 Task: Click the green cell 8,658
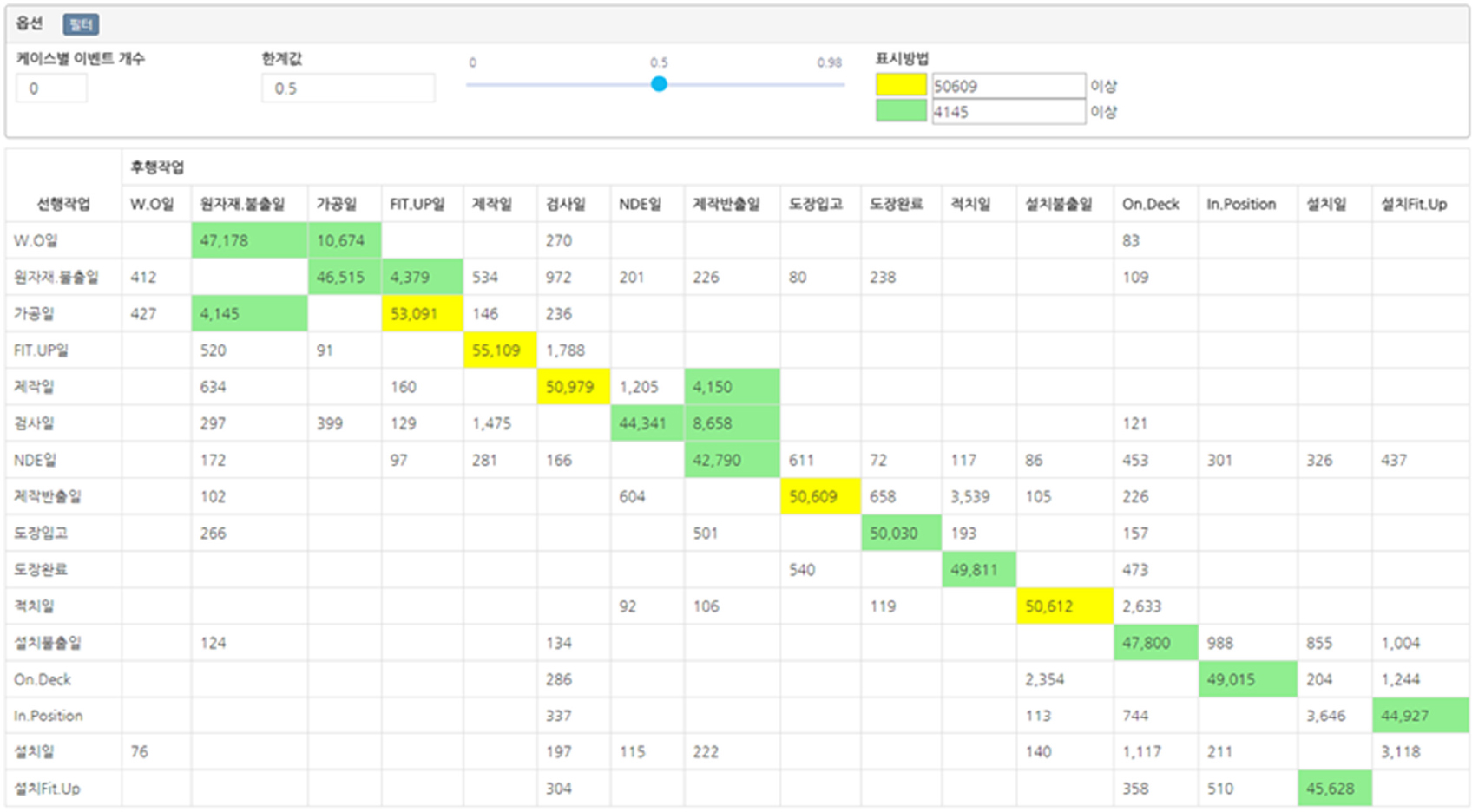(x=732, y=422)
